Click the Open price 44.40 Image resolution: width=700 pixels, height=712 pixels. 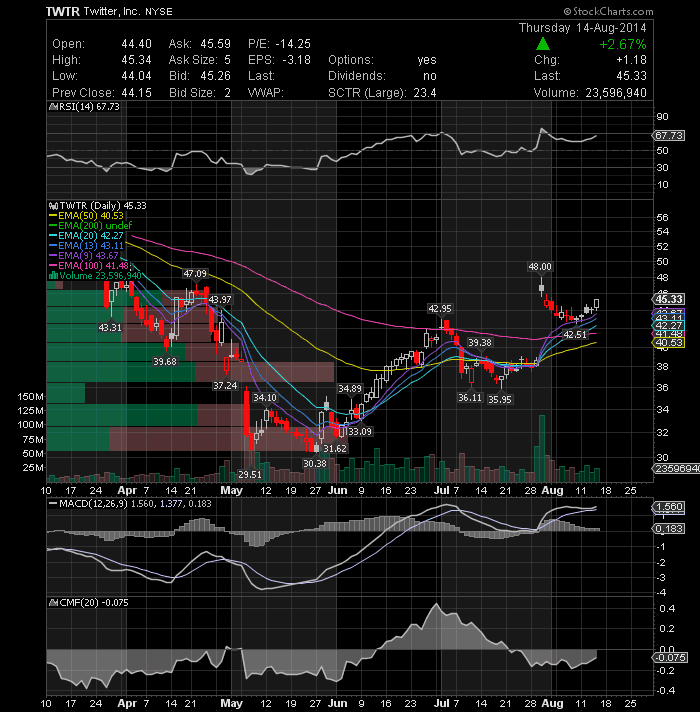[x=136, y=44]
